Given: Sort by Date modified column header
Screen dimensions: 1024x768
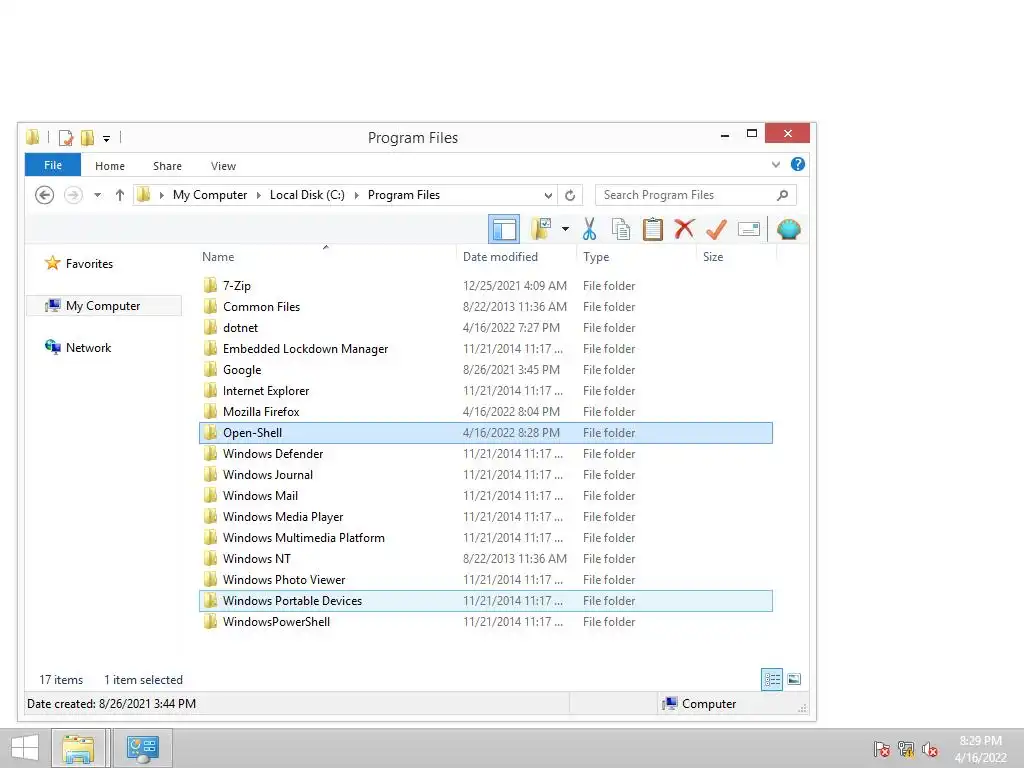Looking at the screenshot, I should [516, 257].
